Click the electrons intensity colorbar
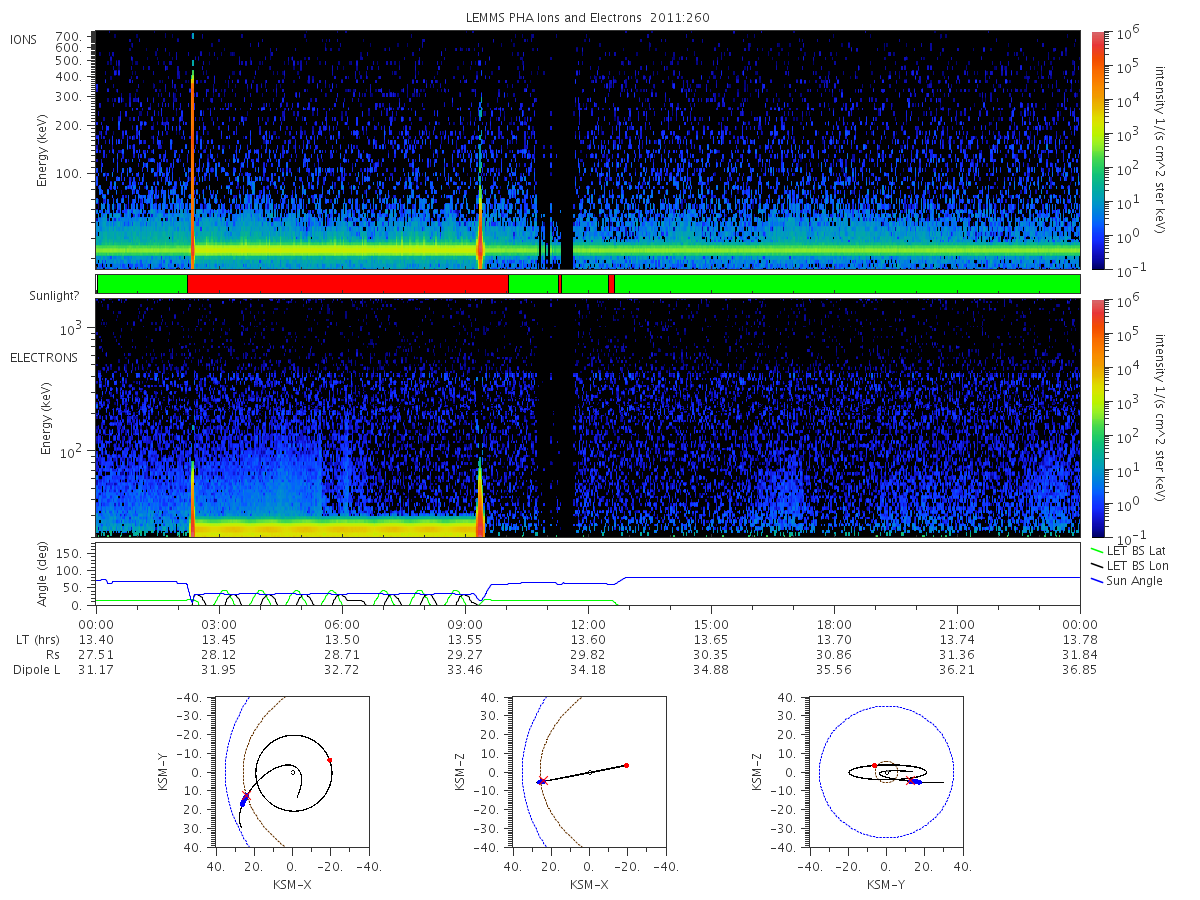The height and width of the screenshot is (900, 1200). (x=1097, y=418)
